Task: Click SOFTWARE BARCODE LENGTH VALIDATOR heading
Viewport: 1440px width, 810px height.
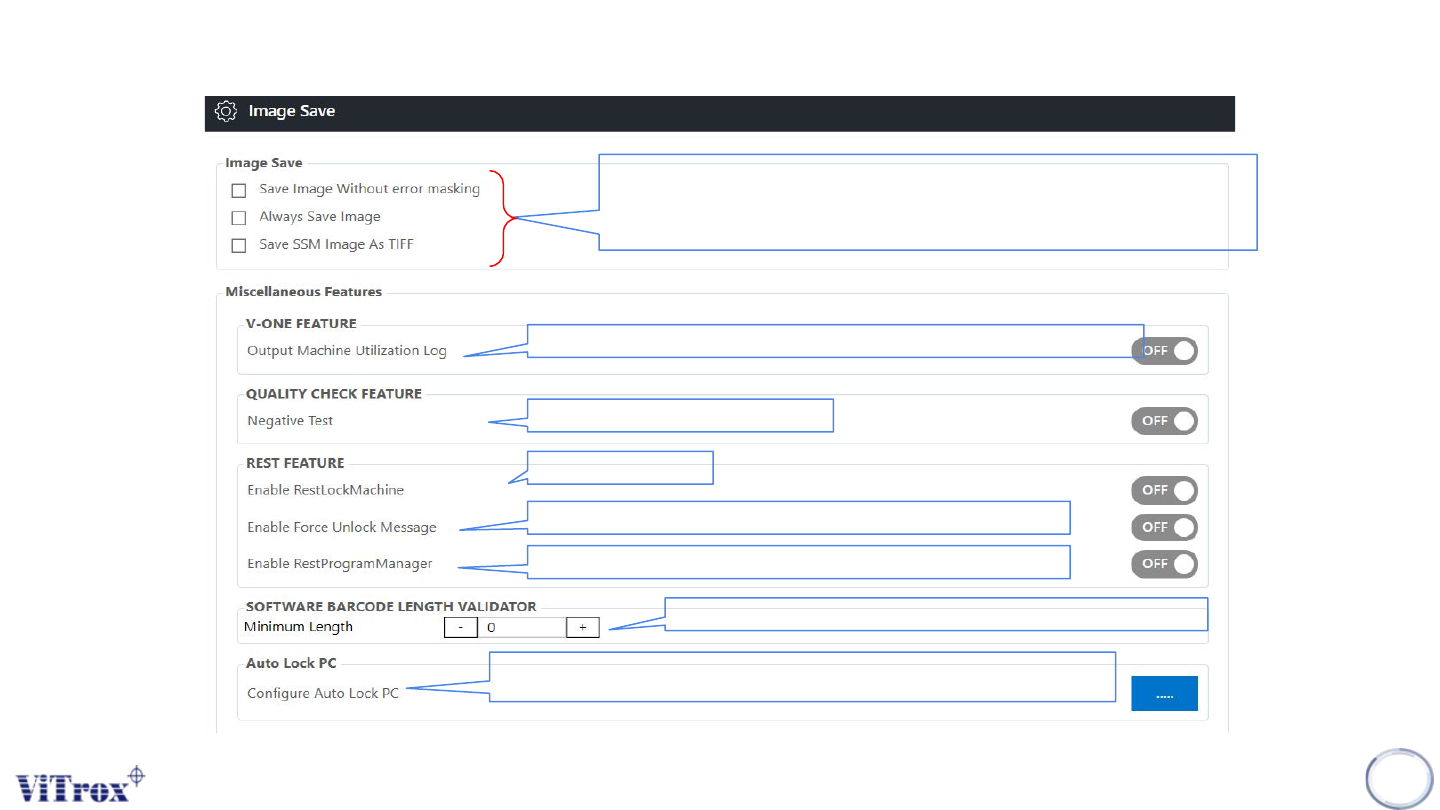Action: coord(391,606)
